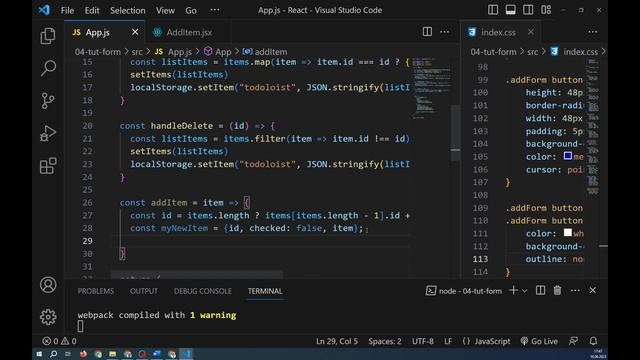This screenshot has height=360, width=640.
Task: Open the Edit menu
Action: pos(92,10)
